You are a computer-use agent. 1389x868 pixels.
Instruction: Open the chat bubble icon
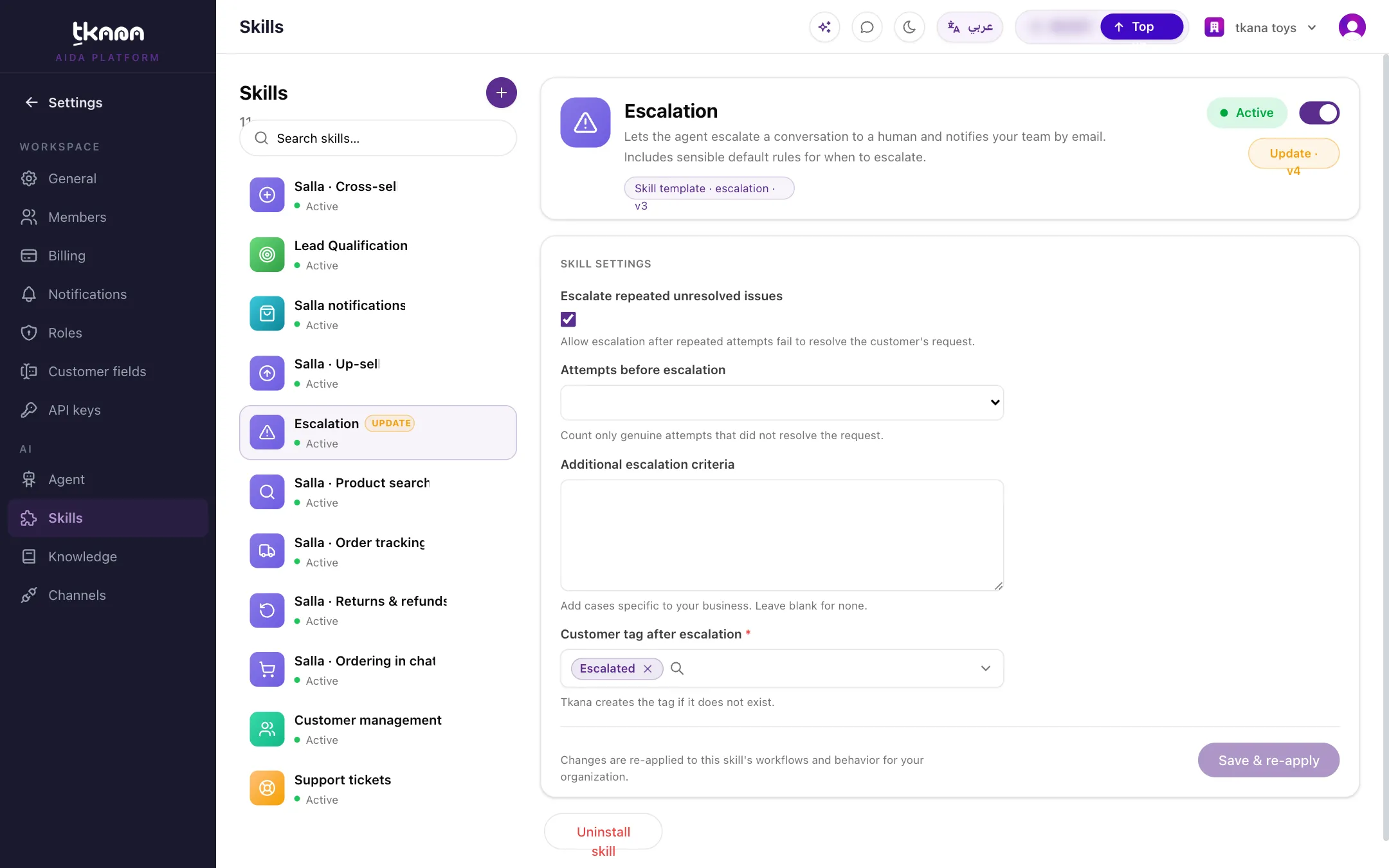point(867,27)
